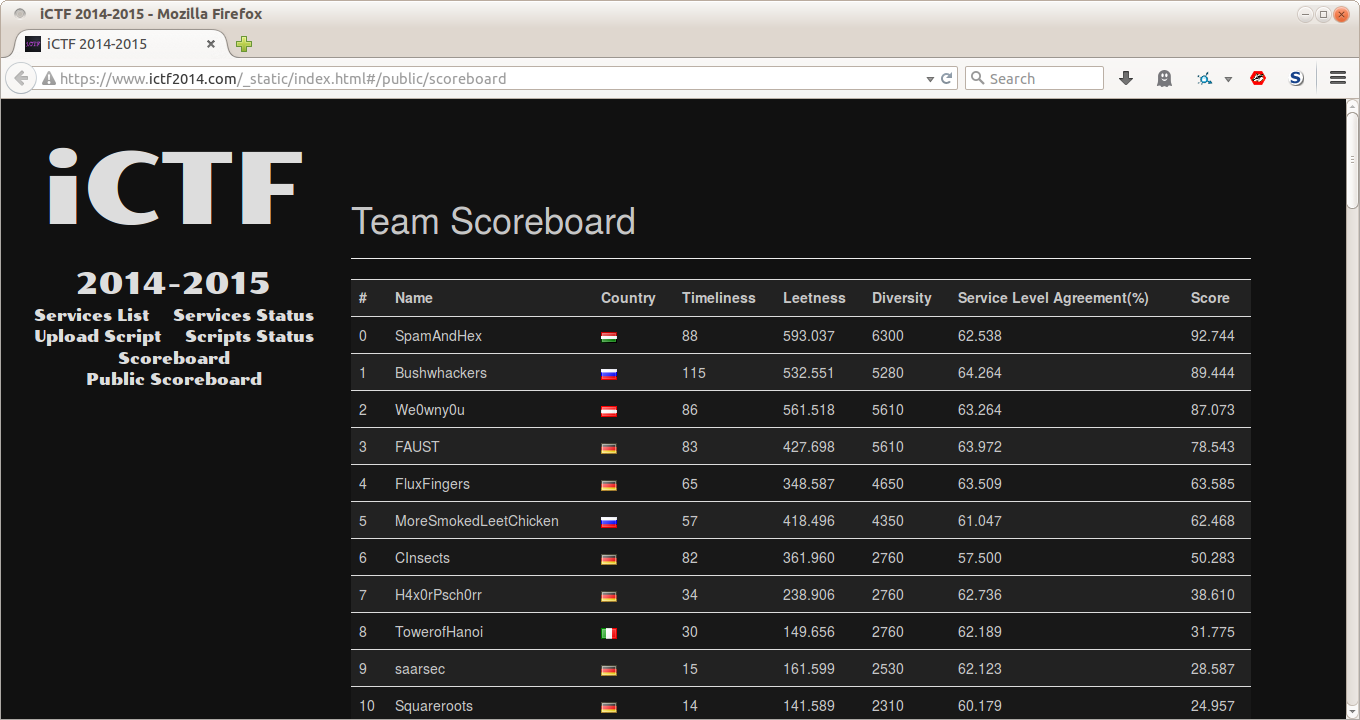1360x720 pixels.
Task: Click the Country column header
Action: point(628,298)
